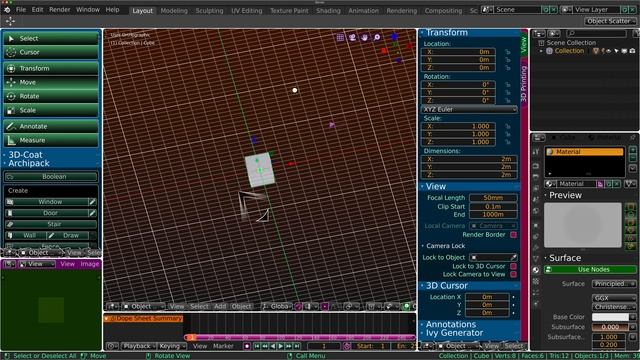
Task: Click the pin icon in Properties header
Action: pos(633,138)
